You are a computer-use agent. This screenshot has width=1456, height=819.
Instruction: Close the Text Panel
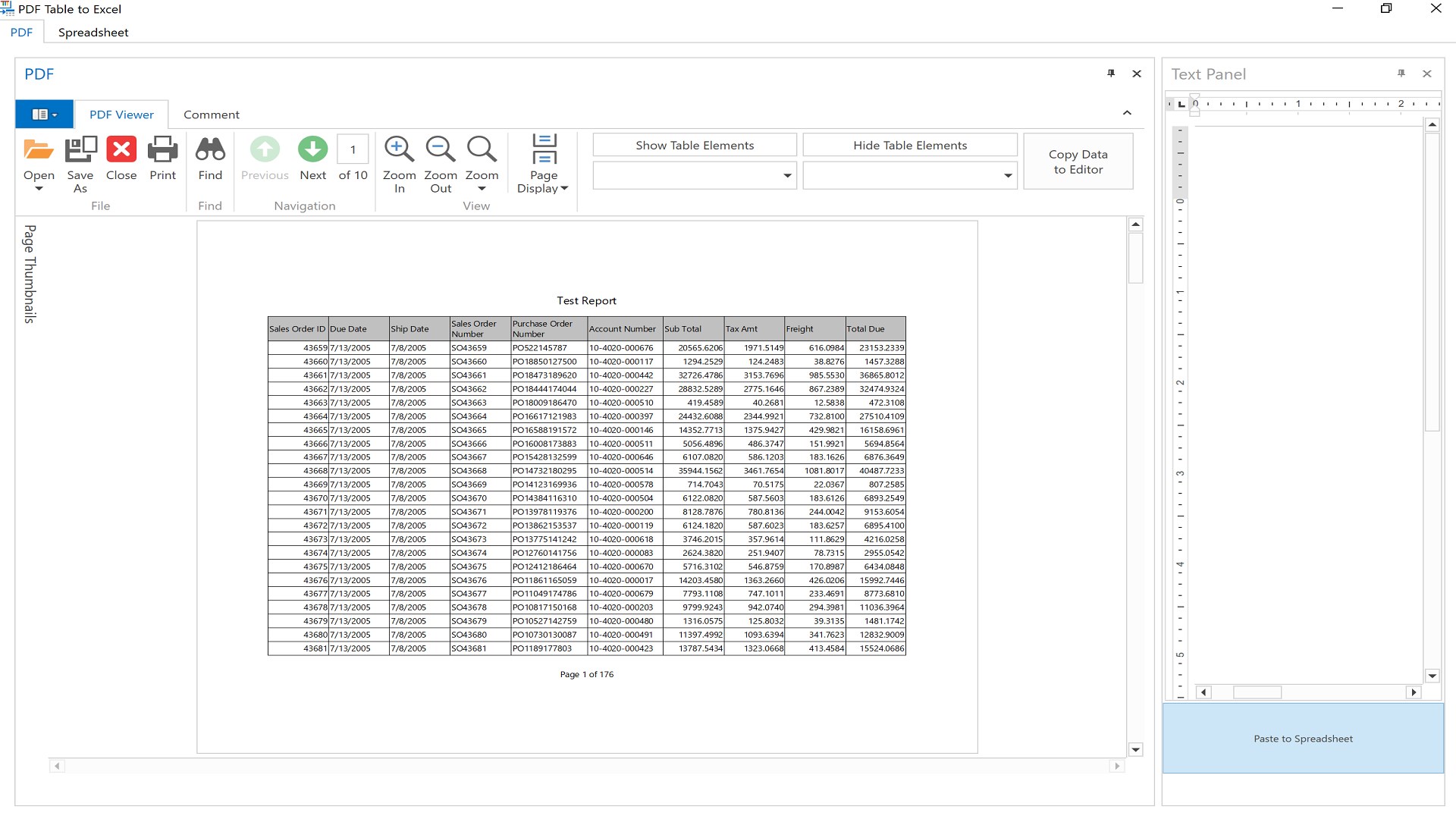(1427, 74)
